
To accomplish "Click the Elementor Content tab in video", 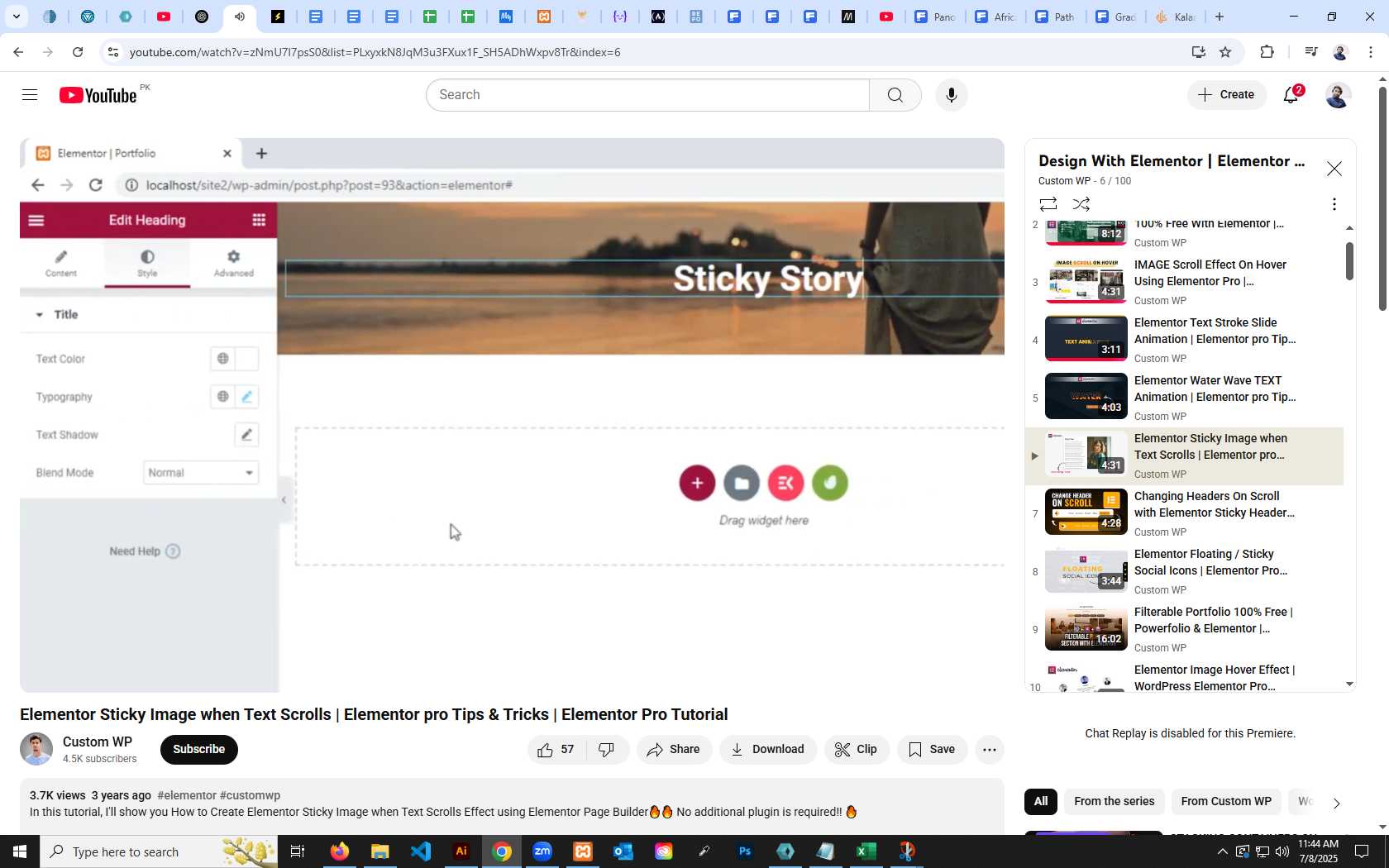I will pyautogui.click(x=61, y=263).
